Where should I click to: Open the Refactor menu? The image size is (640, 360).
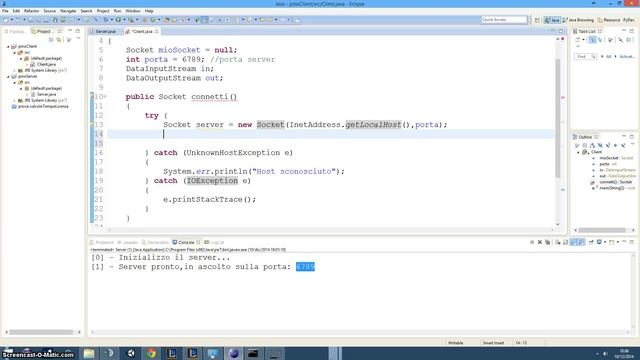pos(31,11)
